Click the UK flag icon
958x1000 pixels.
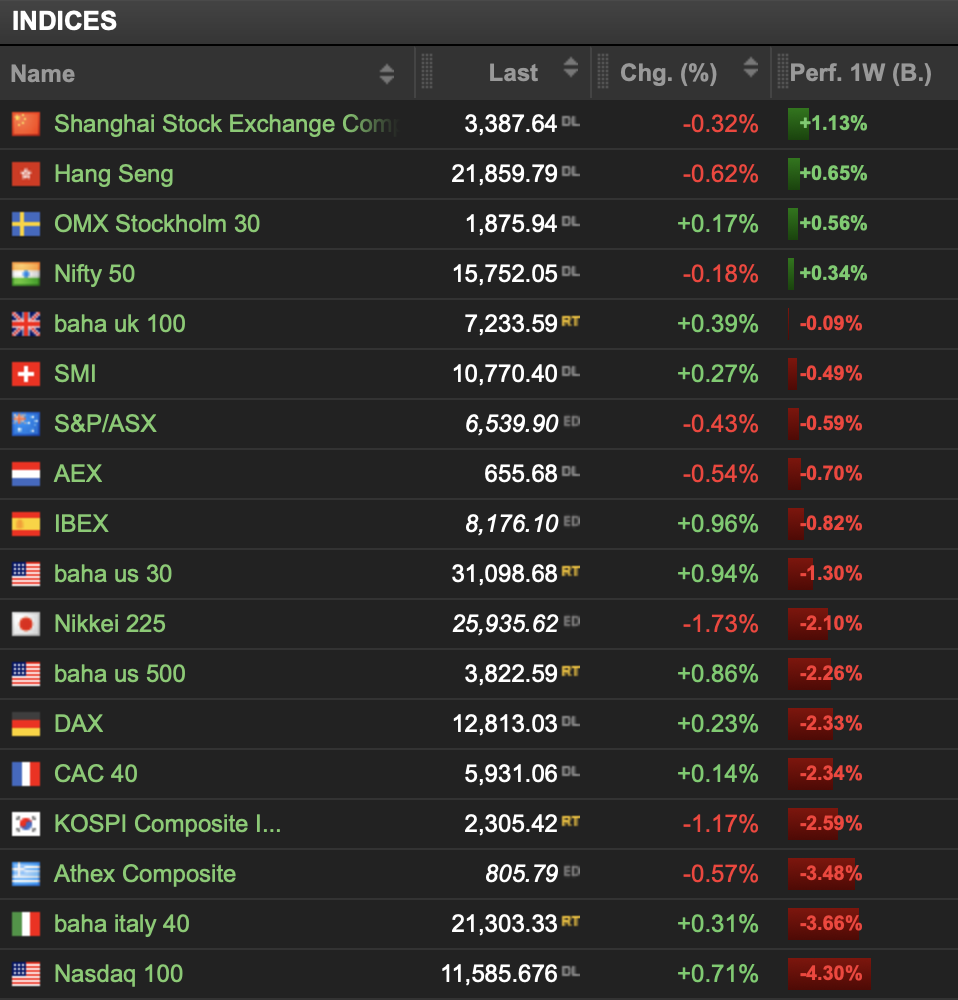(26, 324)
